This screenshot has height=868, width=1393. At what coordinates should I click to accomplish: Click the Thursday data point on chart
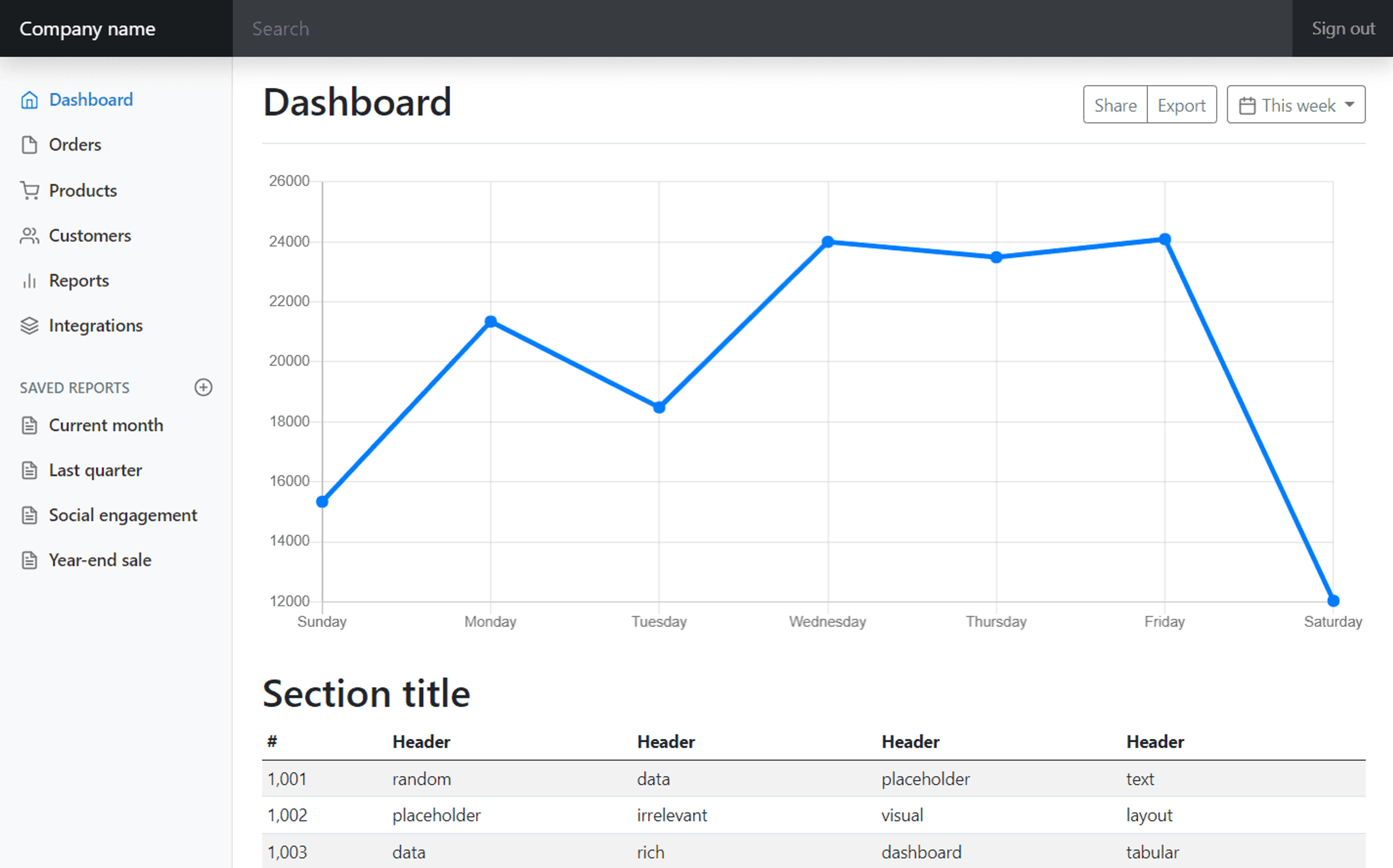point(997,257)
